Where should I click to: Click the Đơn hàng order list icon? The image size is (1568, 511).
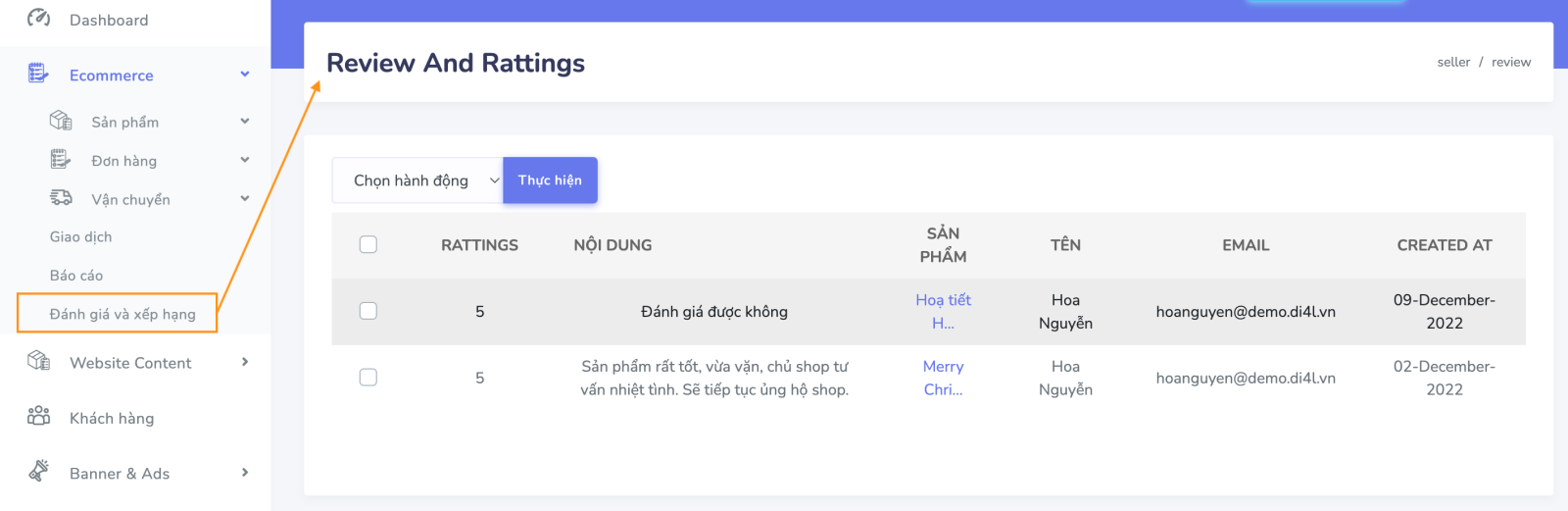pyautogui.click(x=61, y=159)
